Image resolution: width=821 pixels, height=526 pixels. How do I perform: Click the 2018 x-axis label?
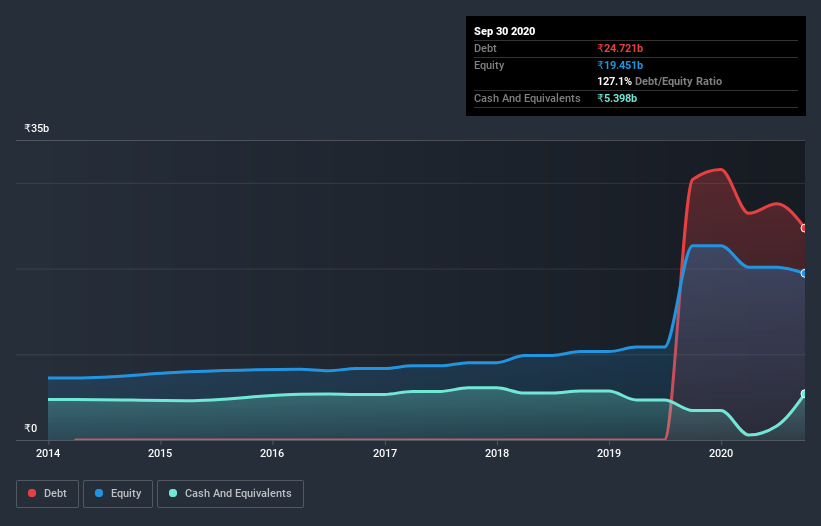[497, 453]
